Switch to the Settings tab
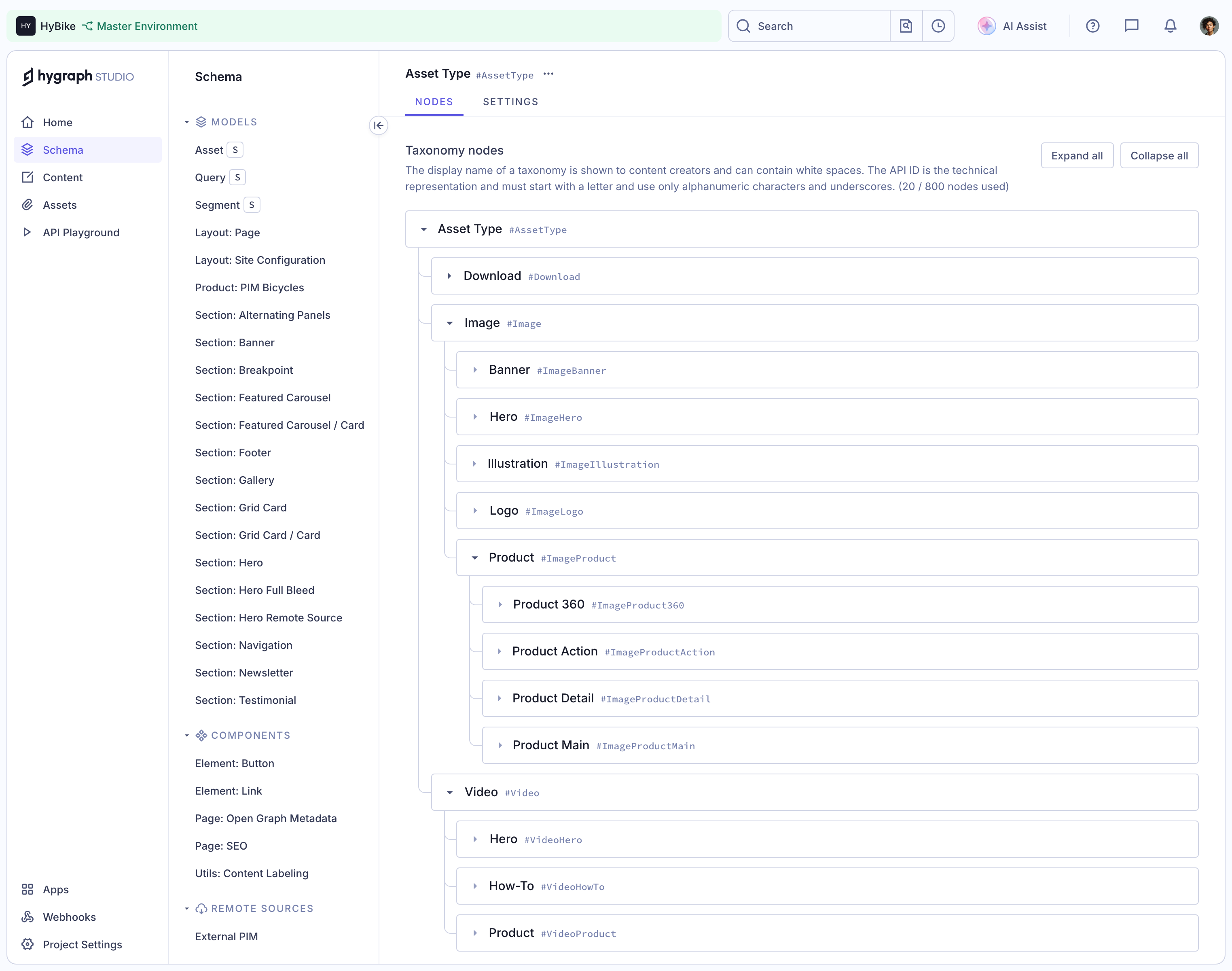The image size is (1232, 971). (x=510, y=102)
